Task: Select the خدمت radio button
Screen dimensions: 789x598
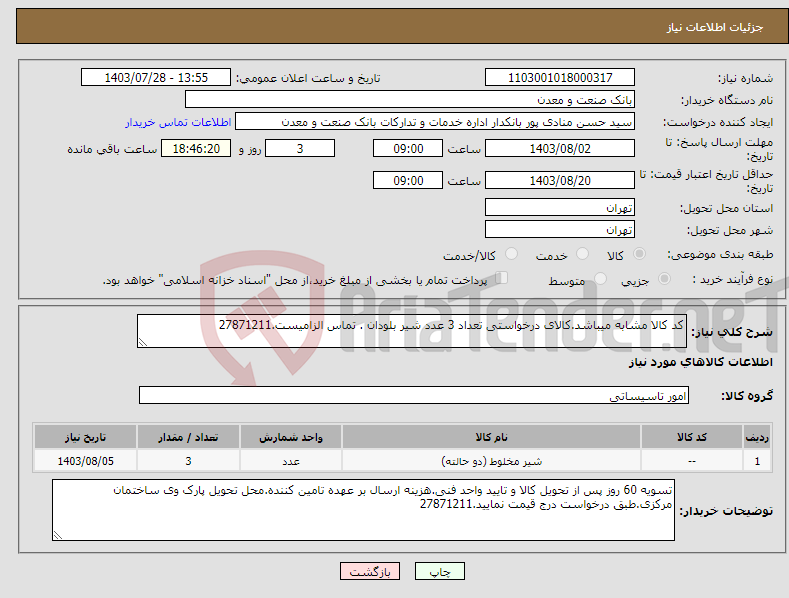Action: click(x=582, y=254)
